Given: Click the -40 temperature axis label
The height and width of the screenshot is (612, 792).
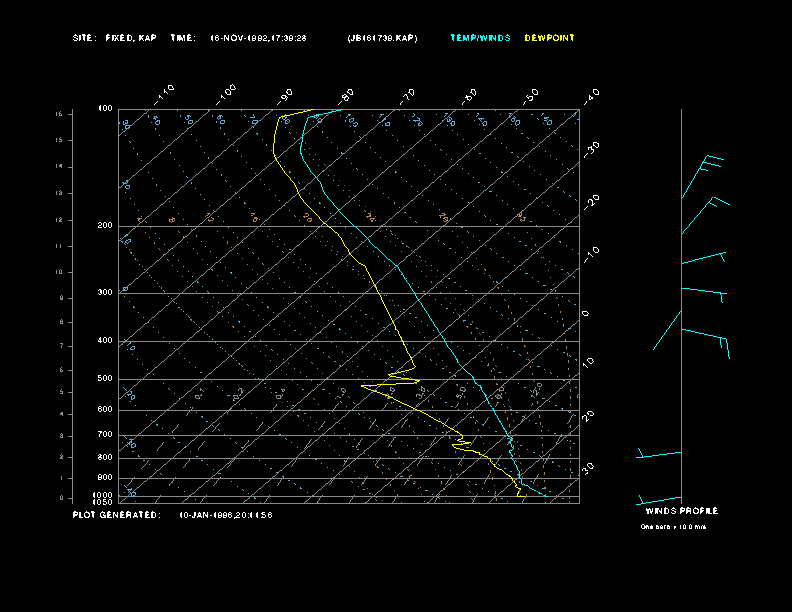Looking at the screenshot, I should [592, 95].
